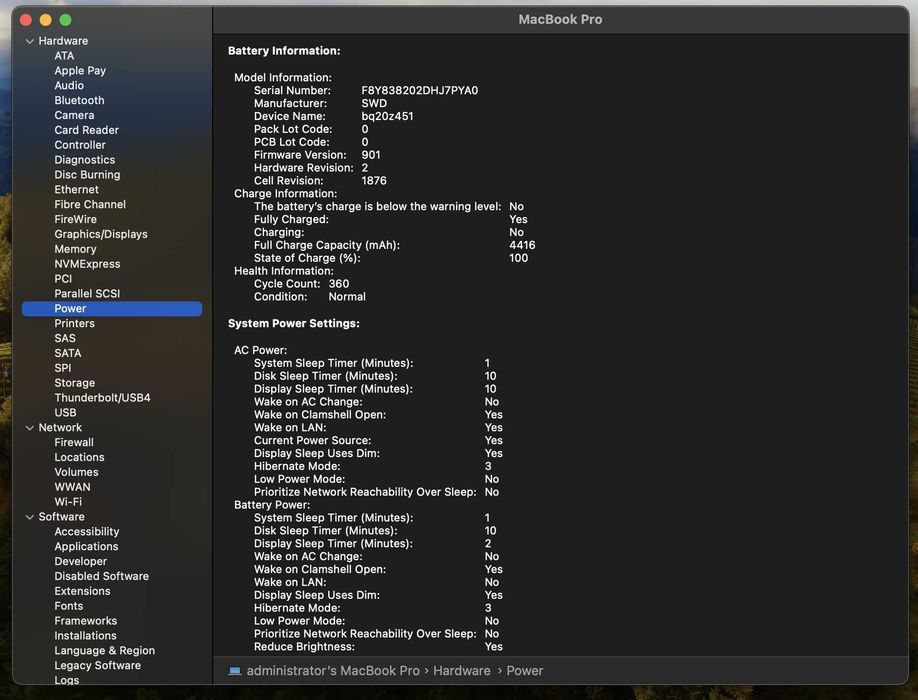Image resolution: width=918 pixels, height=700 pixels.
Task: Click Power in the path bar
Action: (x=525, y=671)
